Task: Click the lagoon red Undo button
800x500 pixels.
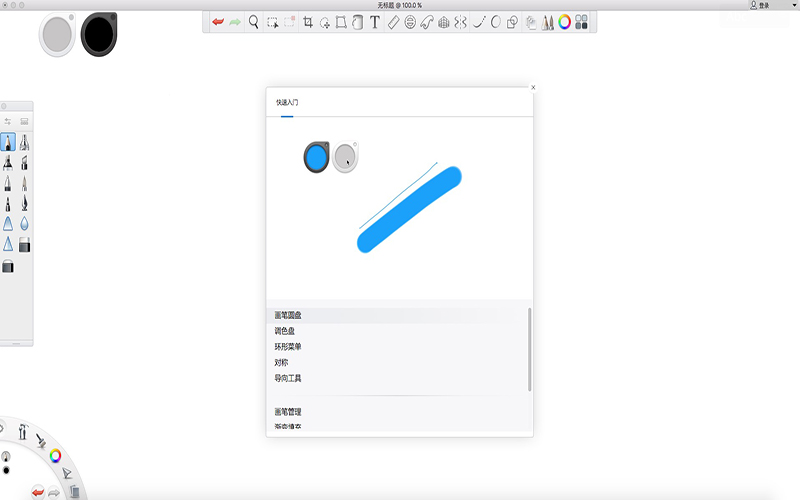Action: tap(38, 492)
